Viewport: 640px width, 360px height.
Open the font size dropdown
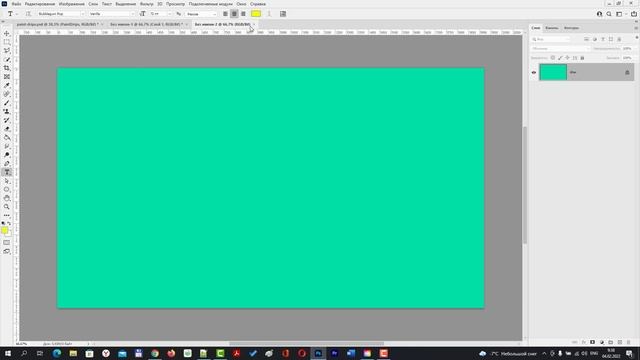[170, 14]
